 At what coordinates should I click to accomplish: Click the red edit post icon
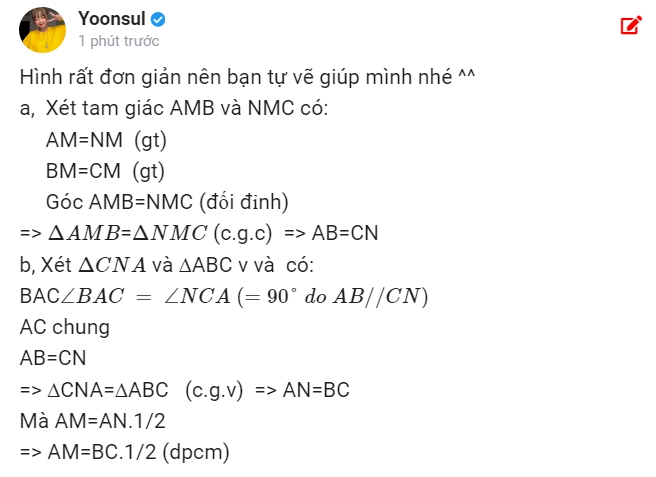(631, 25)
